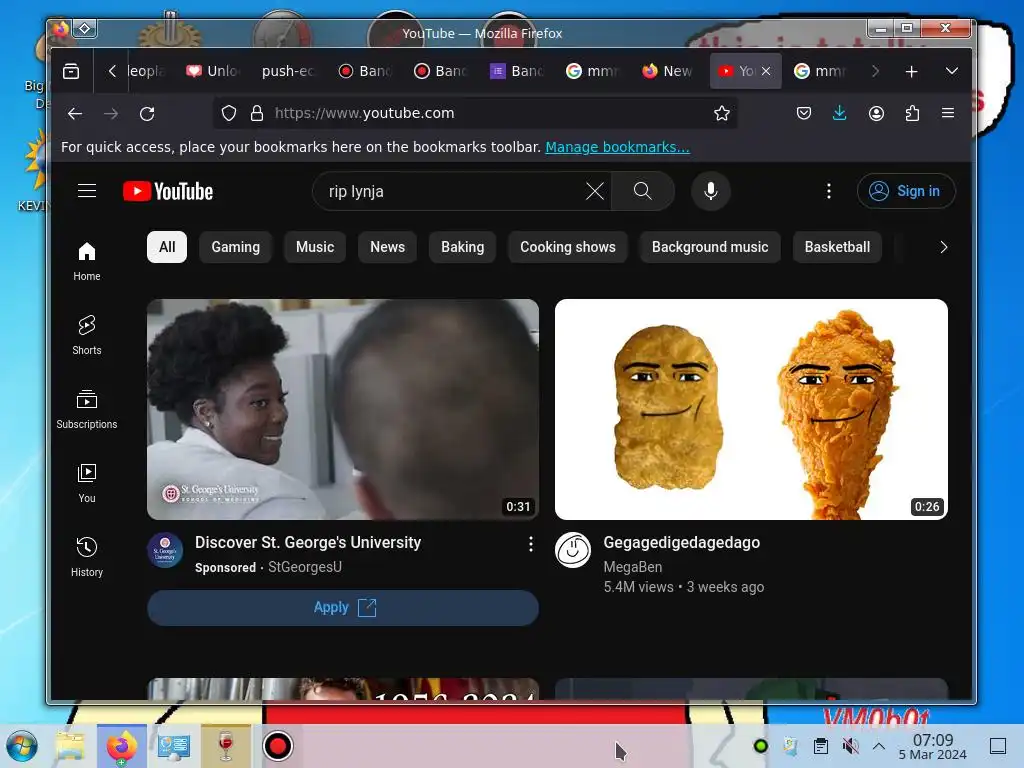Bookmark this page with the star icon
This screenshot has height=768, width=1024.
(x=722, y=114)
